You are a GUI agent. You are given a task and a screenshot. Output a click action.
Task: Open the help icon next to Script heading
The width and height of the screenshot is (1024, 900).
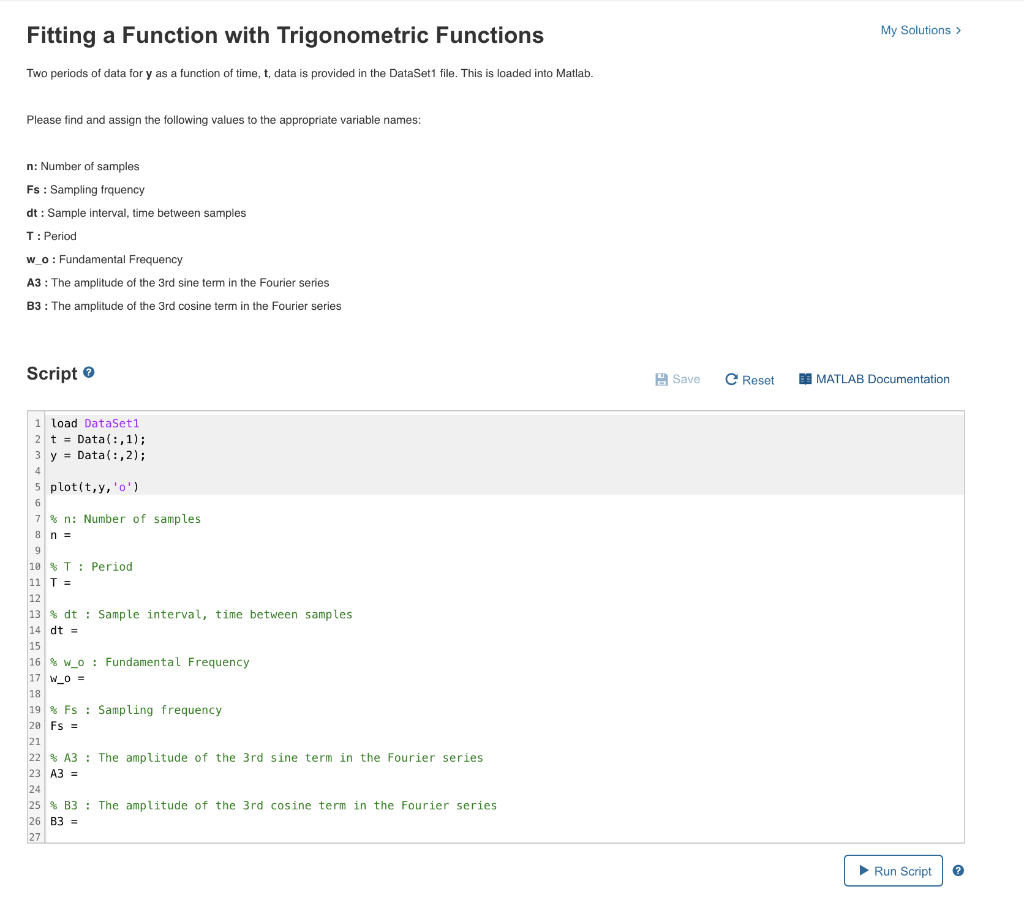click(x=89, y=371)
